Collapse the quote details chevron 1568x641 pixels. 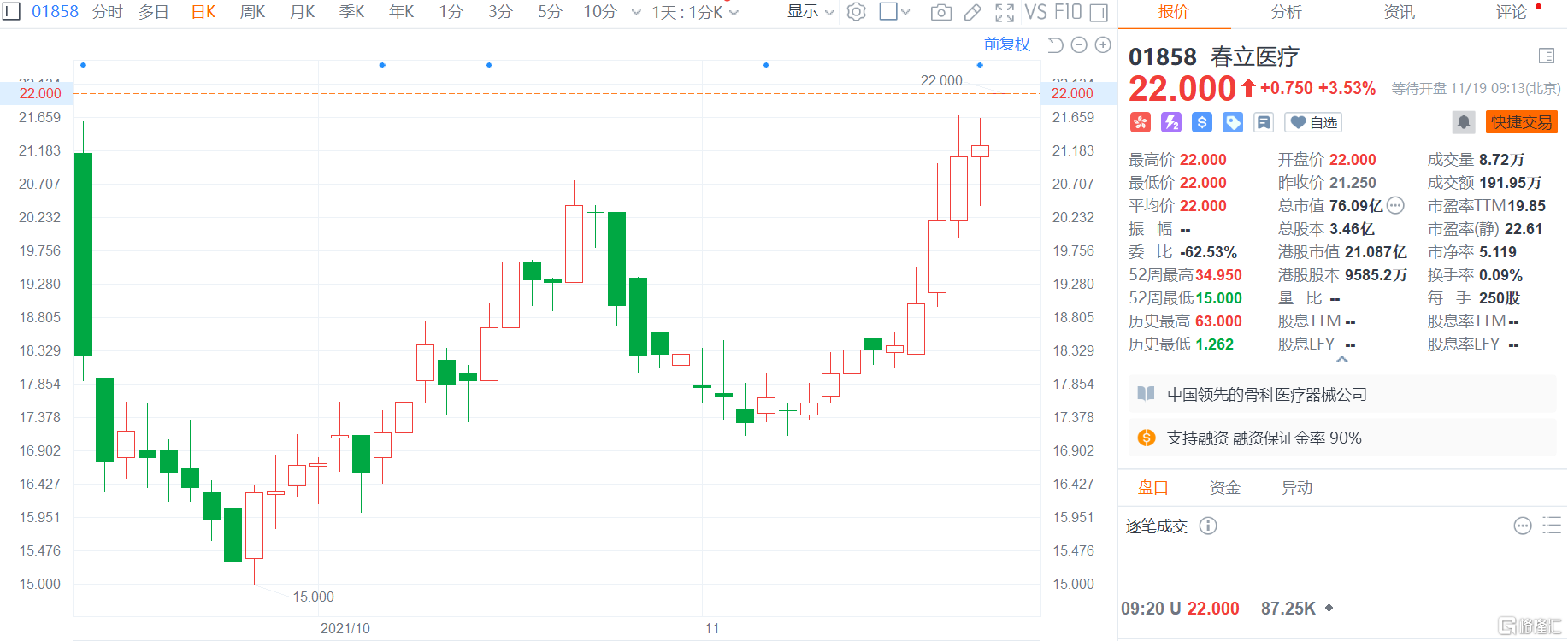[x=1342, y=360]
